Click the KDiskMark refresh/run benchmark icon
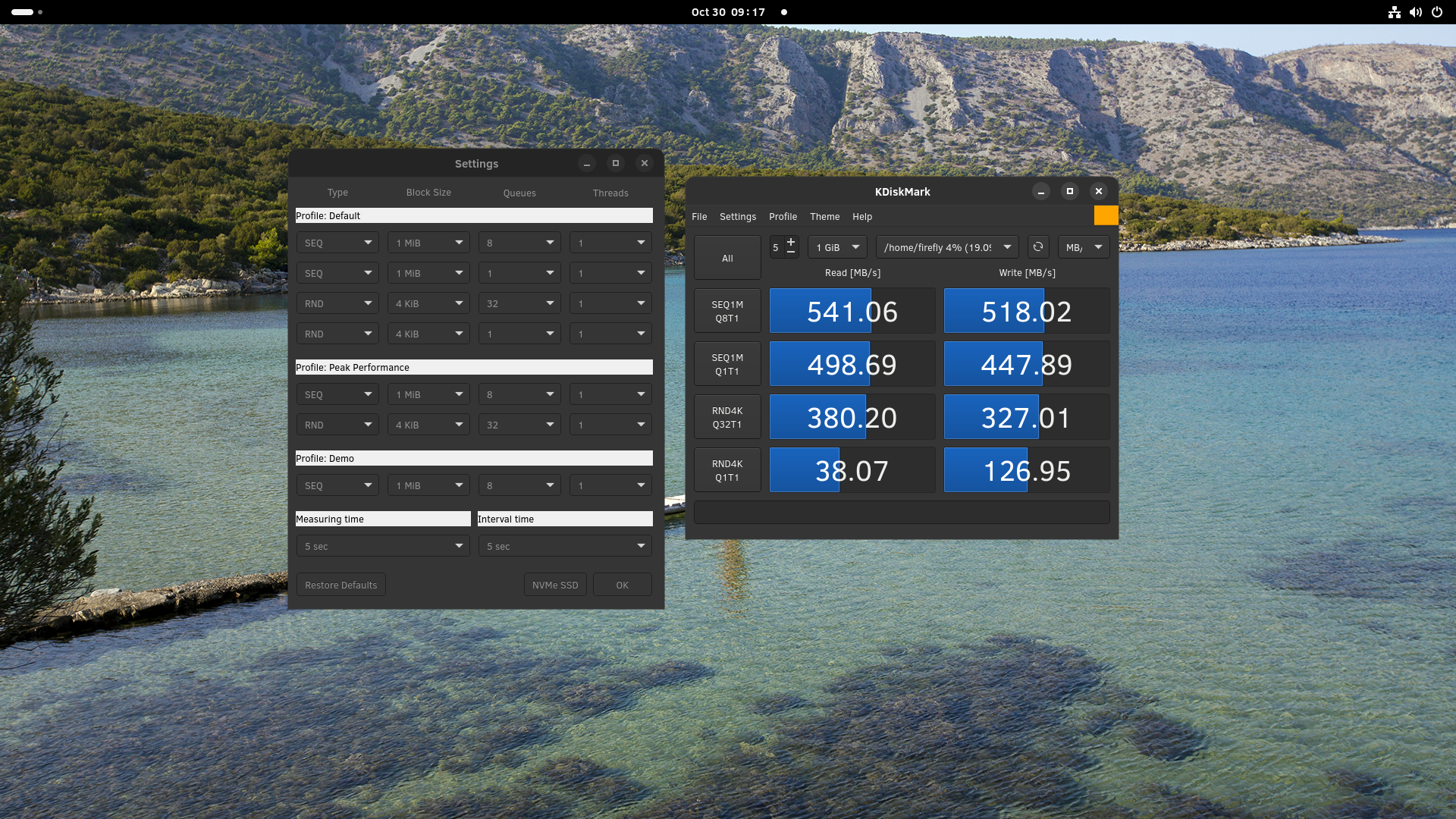This screenshot has width=1456, height=819. coord(1037,247)
